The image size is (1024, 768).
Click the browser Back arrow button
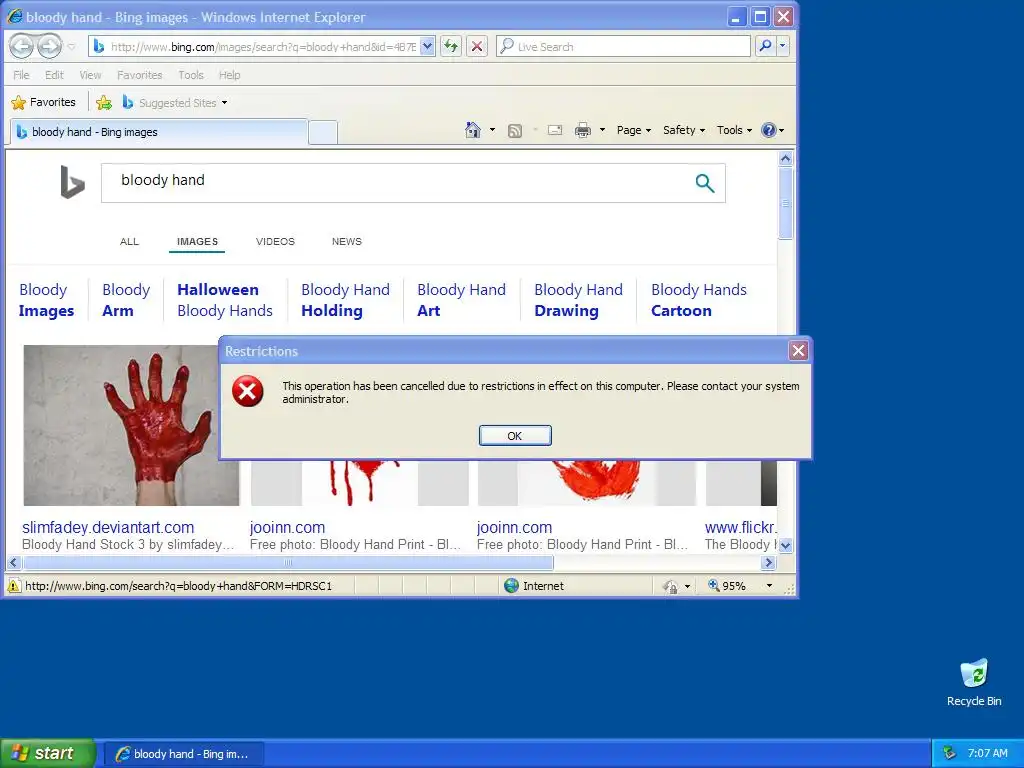coord(22,46)
